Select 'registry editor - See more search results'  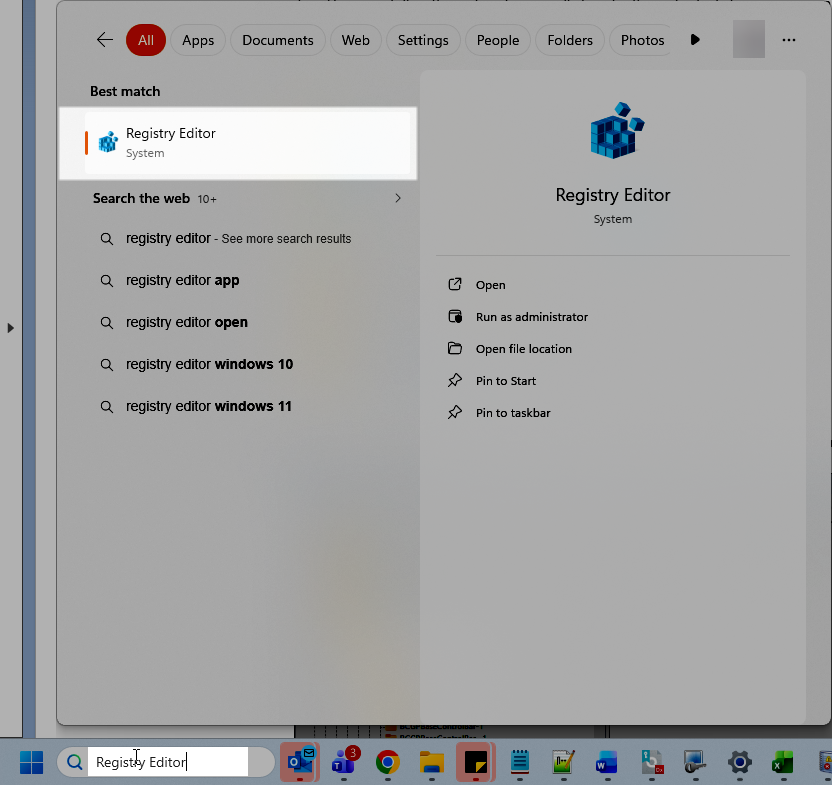[238, 238]
